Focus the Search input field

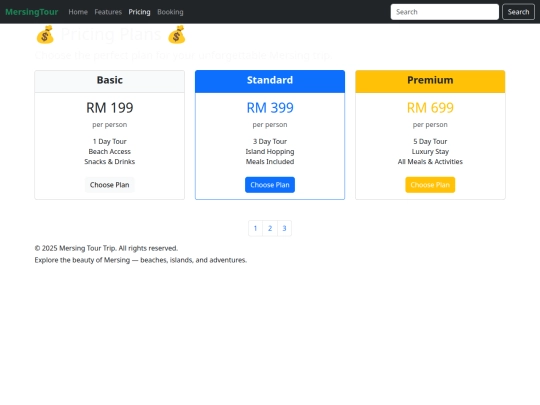click(445, 12)
